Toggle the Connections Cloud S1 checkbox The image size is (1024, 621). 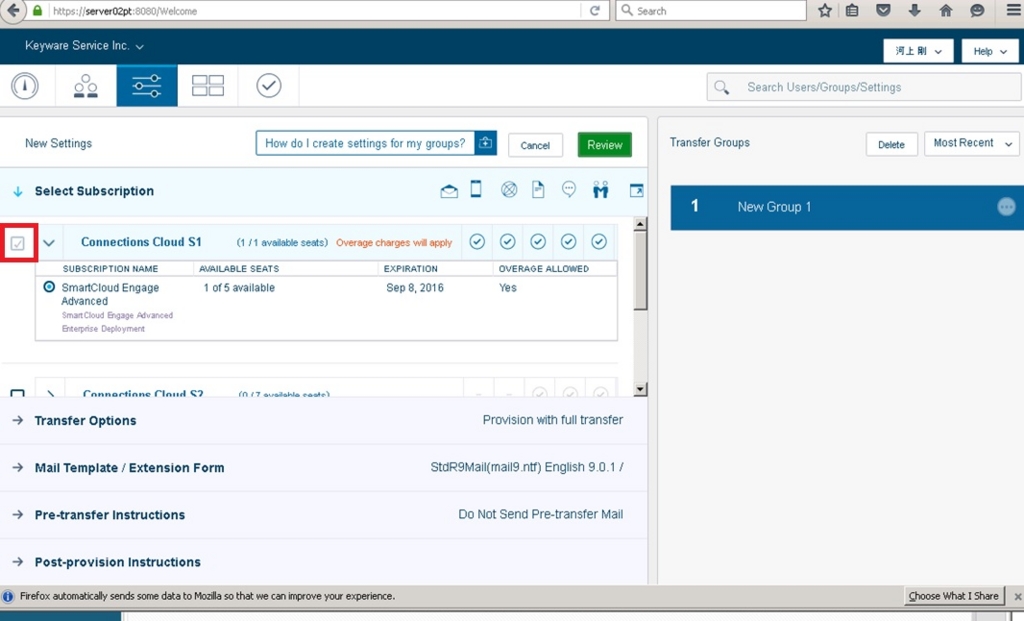click(18, 244)
